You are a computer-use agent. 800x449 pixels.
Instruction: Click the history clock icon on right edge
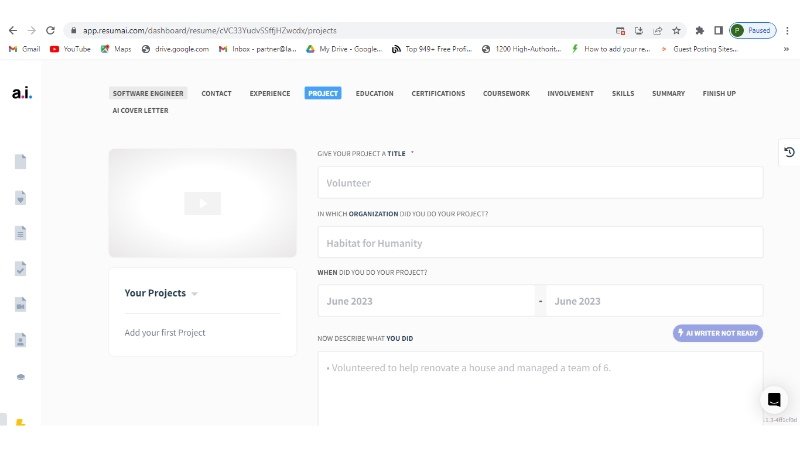(x=789, y=152)
